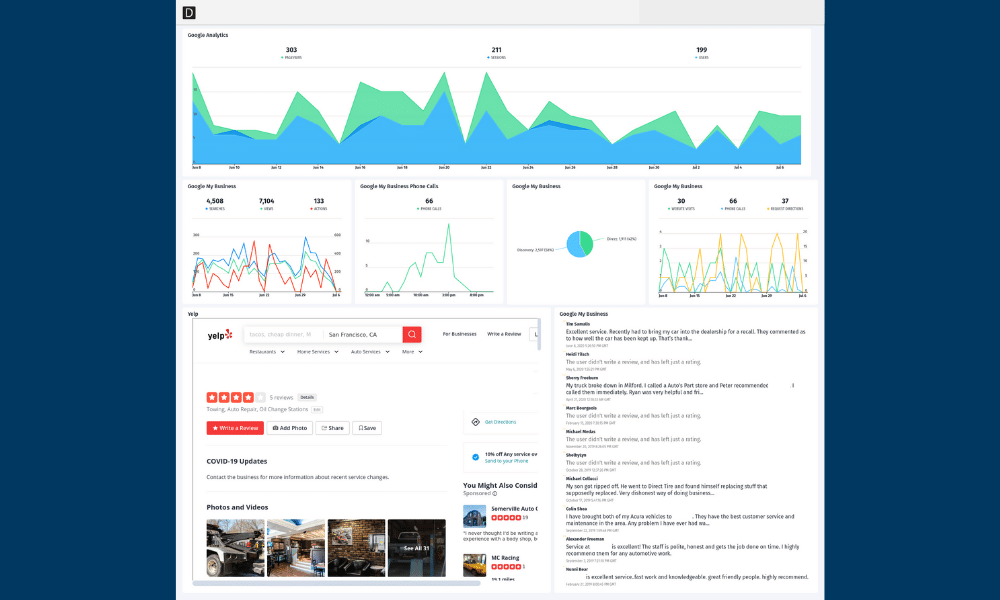The image size is (1000, 600).
Task: Click the pie chart in Google My Business
Action: [580, 244]
